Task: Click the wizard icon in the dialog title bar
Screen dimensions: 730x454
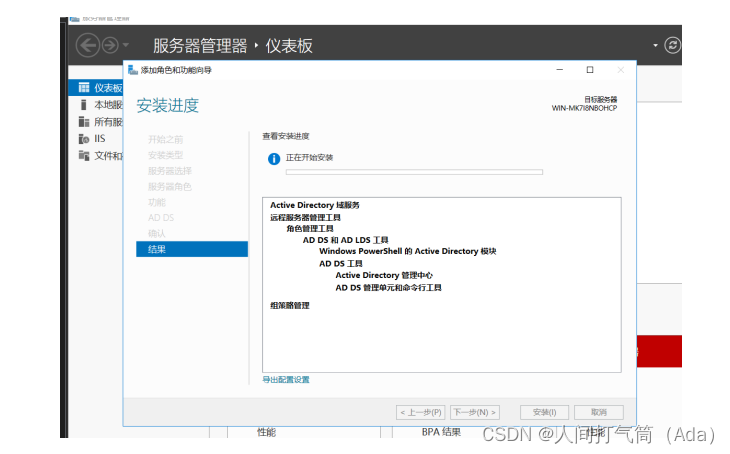Action: [x=133, y=70]
